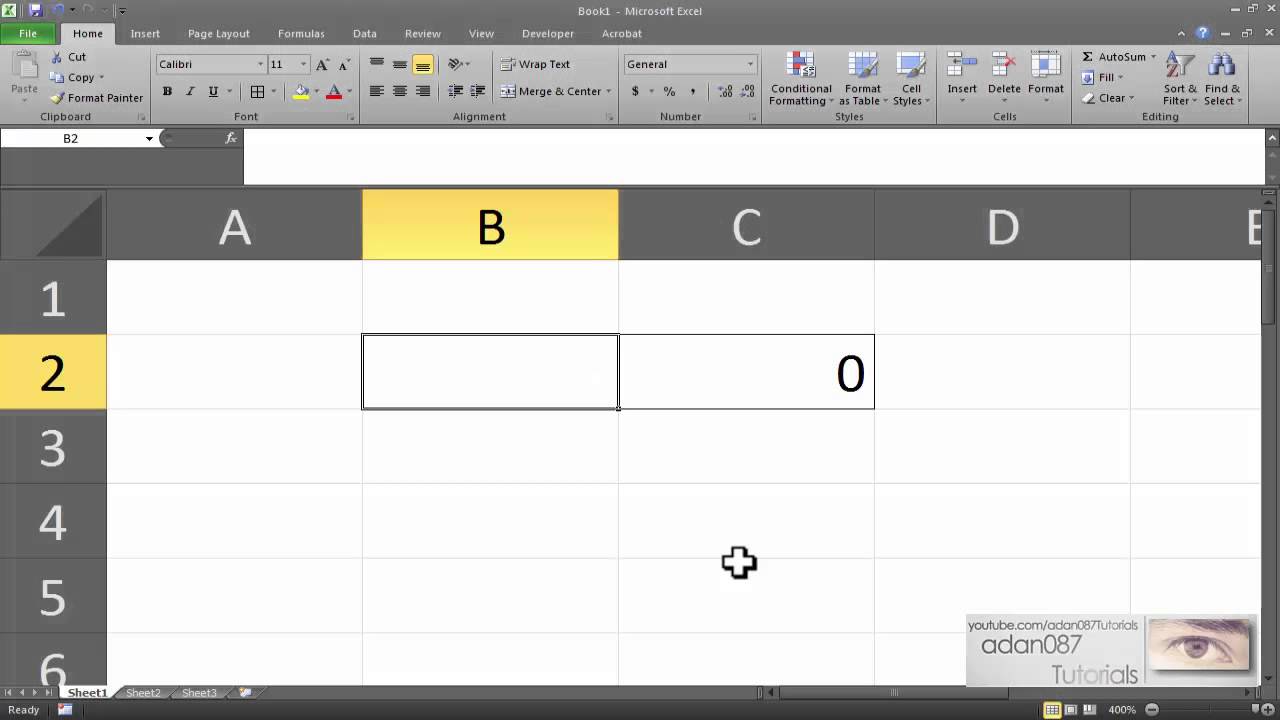Screen dimensions: 1280x720
Task: Click the Conditional Formatting icon
Action: point(801,66)
